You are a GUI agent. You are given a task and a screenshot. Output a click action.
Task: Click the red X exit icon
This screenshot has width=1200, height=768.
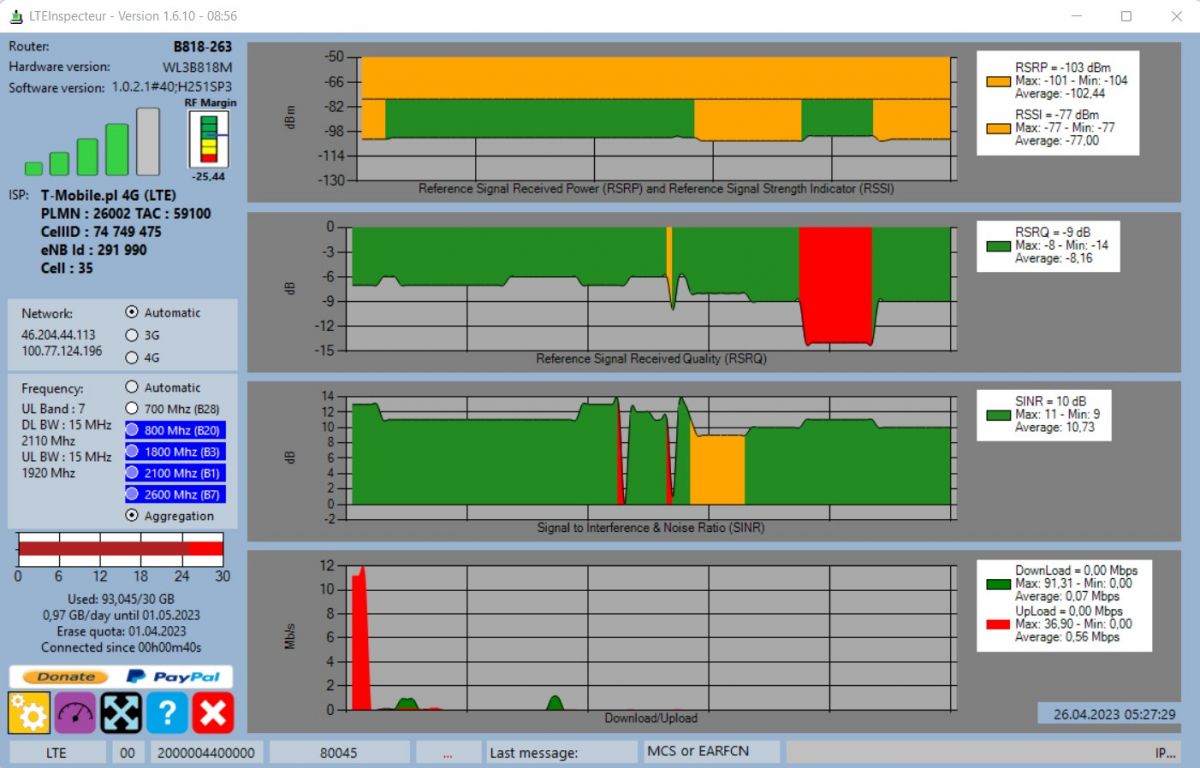pyautogui.click(x=213, y=712)
